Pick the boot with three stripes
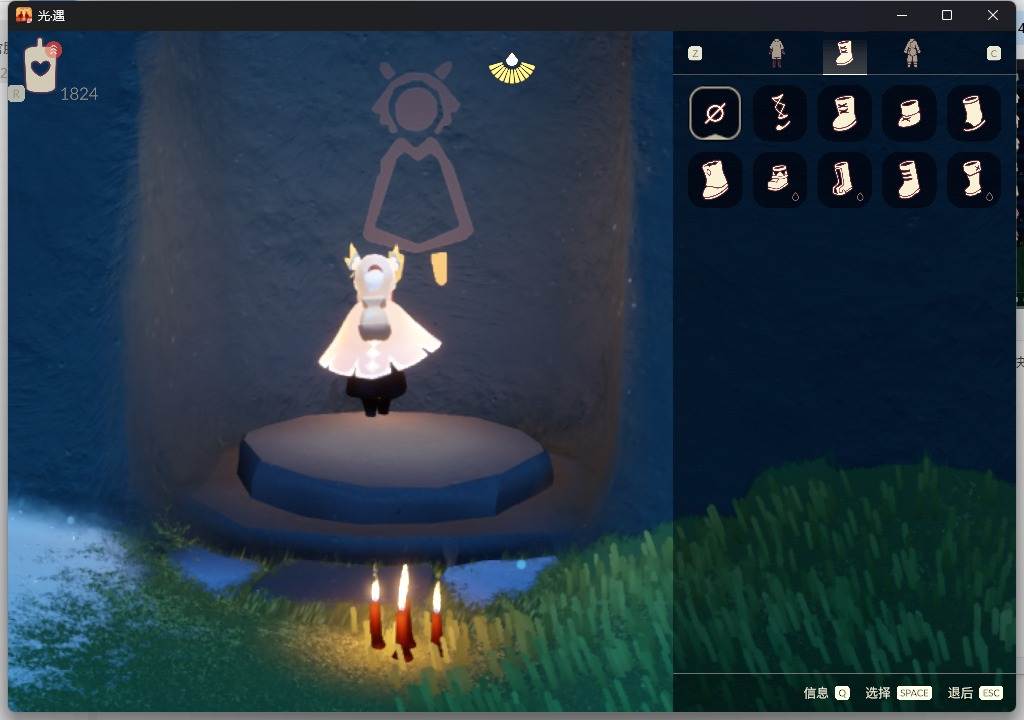Viewport: 1024px width, 720px height. point(909,180)
